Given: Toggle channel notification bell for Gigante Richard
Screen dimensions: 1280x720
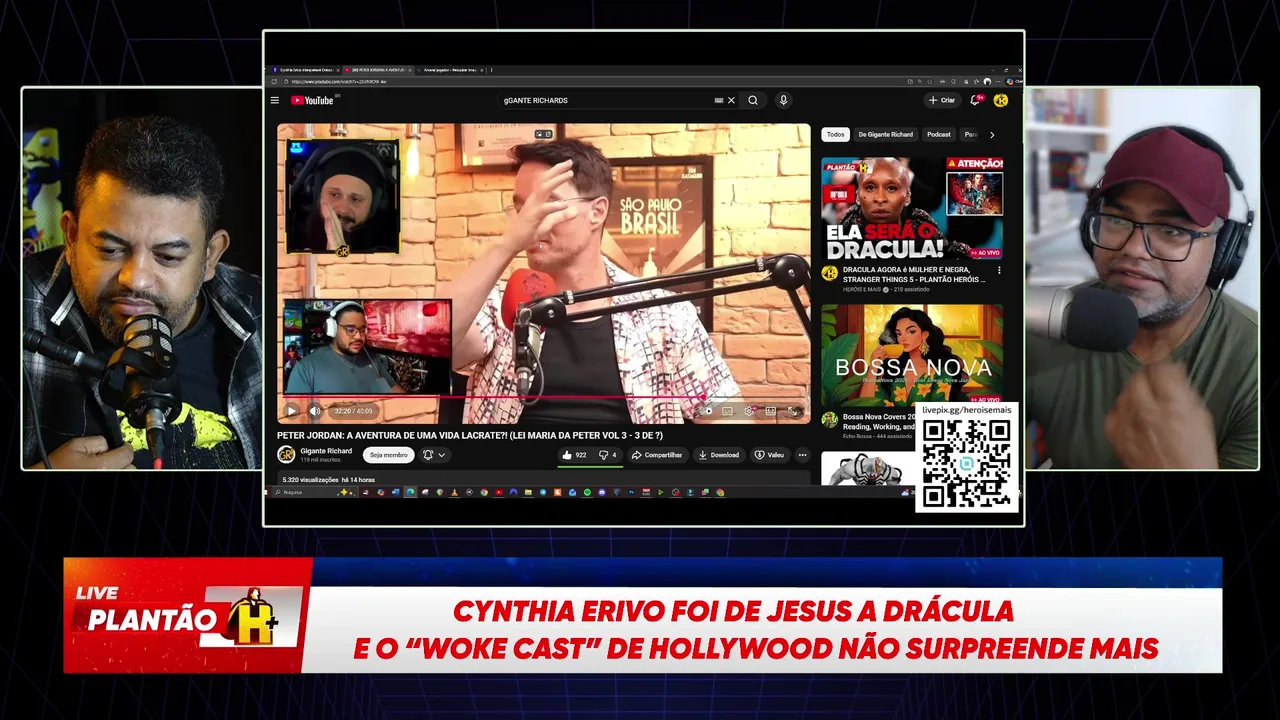Looking at the screenshot, I should pyautogui.click(x=427, y=455).
